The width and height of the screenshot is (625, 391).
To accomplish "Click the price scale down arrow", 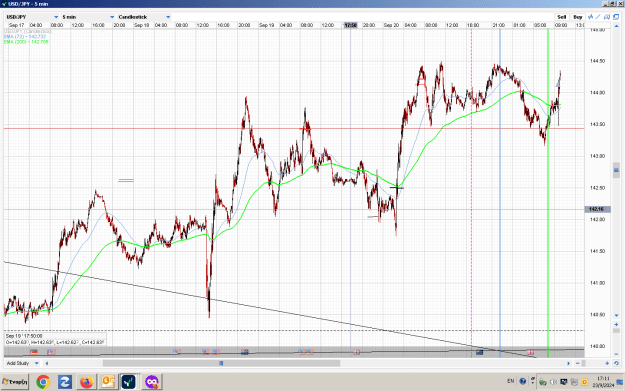I will 616,316.
